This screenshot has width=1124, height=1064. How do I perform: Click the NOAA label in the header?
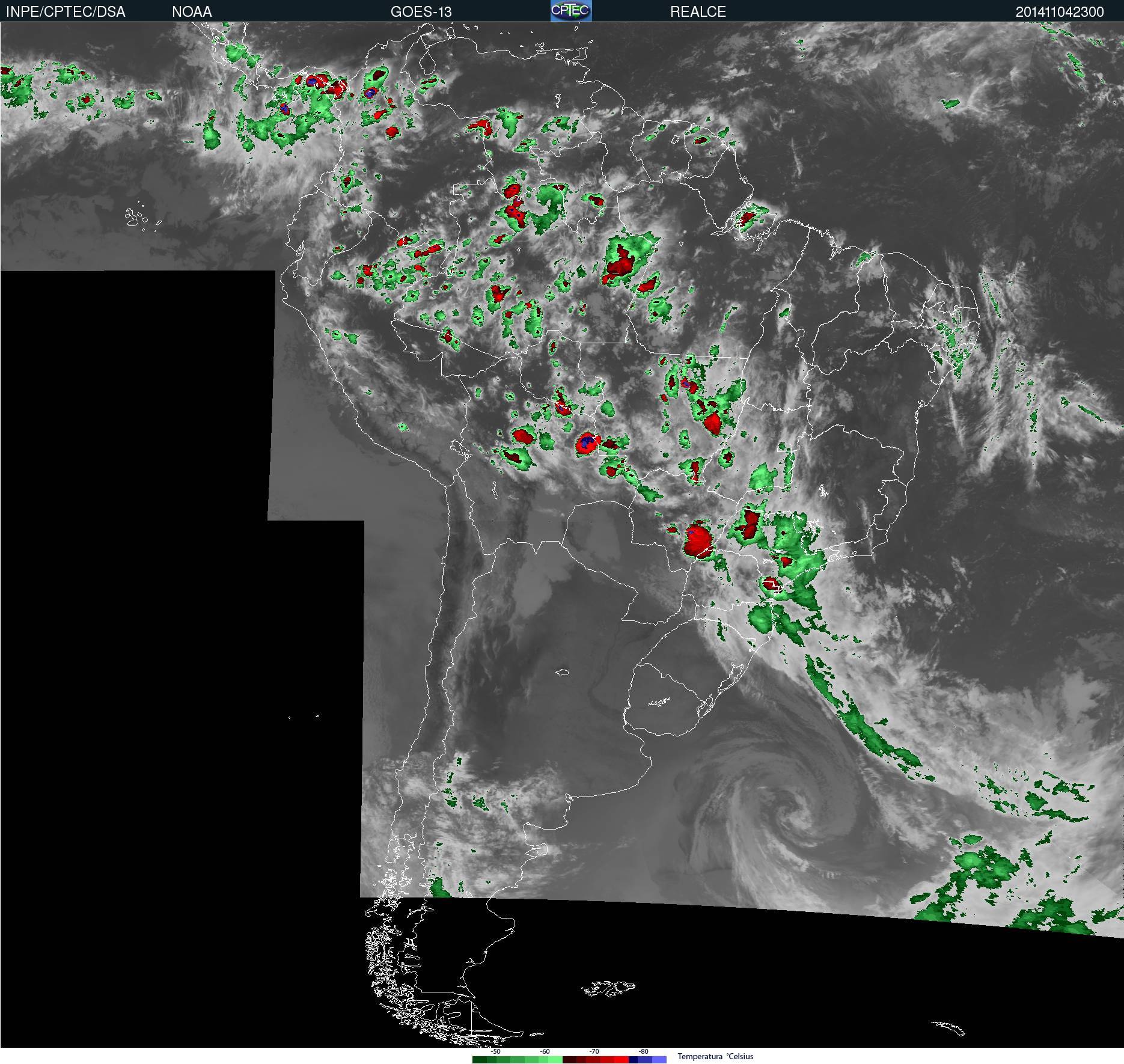[x=192, y=11]
